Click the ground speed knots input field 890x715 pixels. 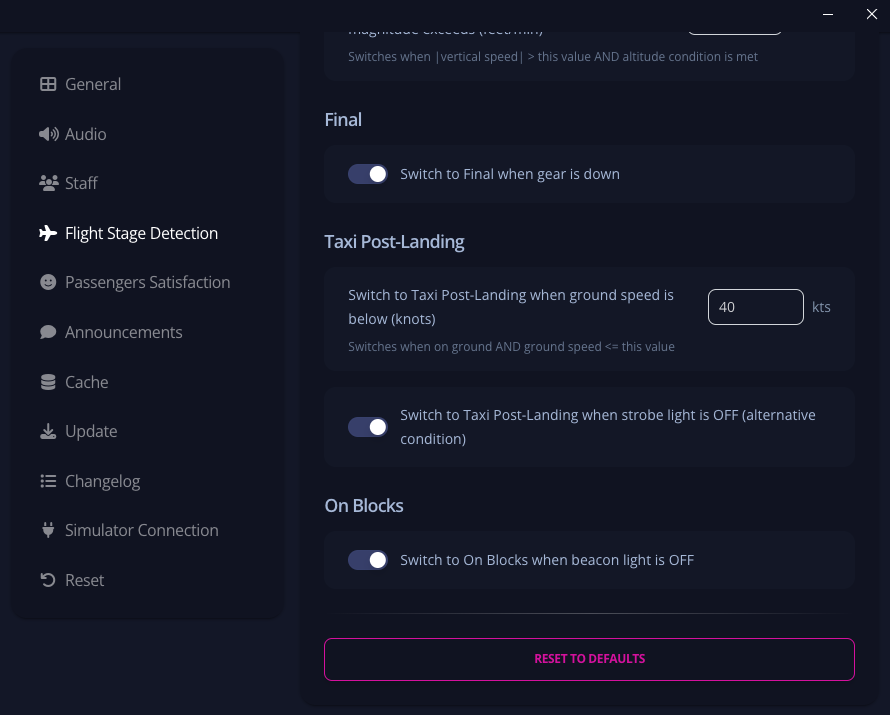pyautogui.click(x=755, y=307)
